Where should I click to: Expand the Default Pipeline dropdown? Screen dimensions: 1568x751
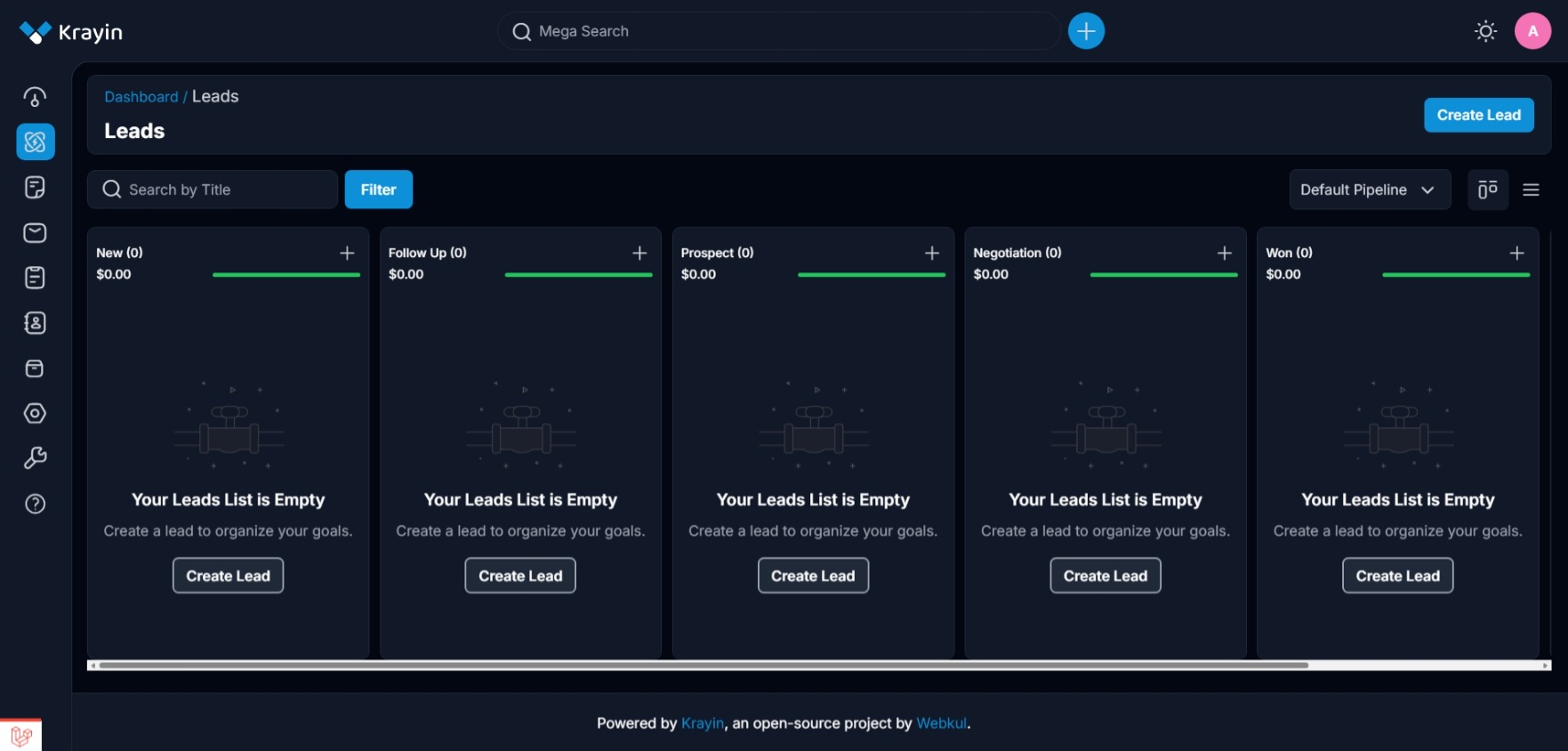coord(1370,190)
